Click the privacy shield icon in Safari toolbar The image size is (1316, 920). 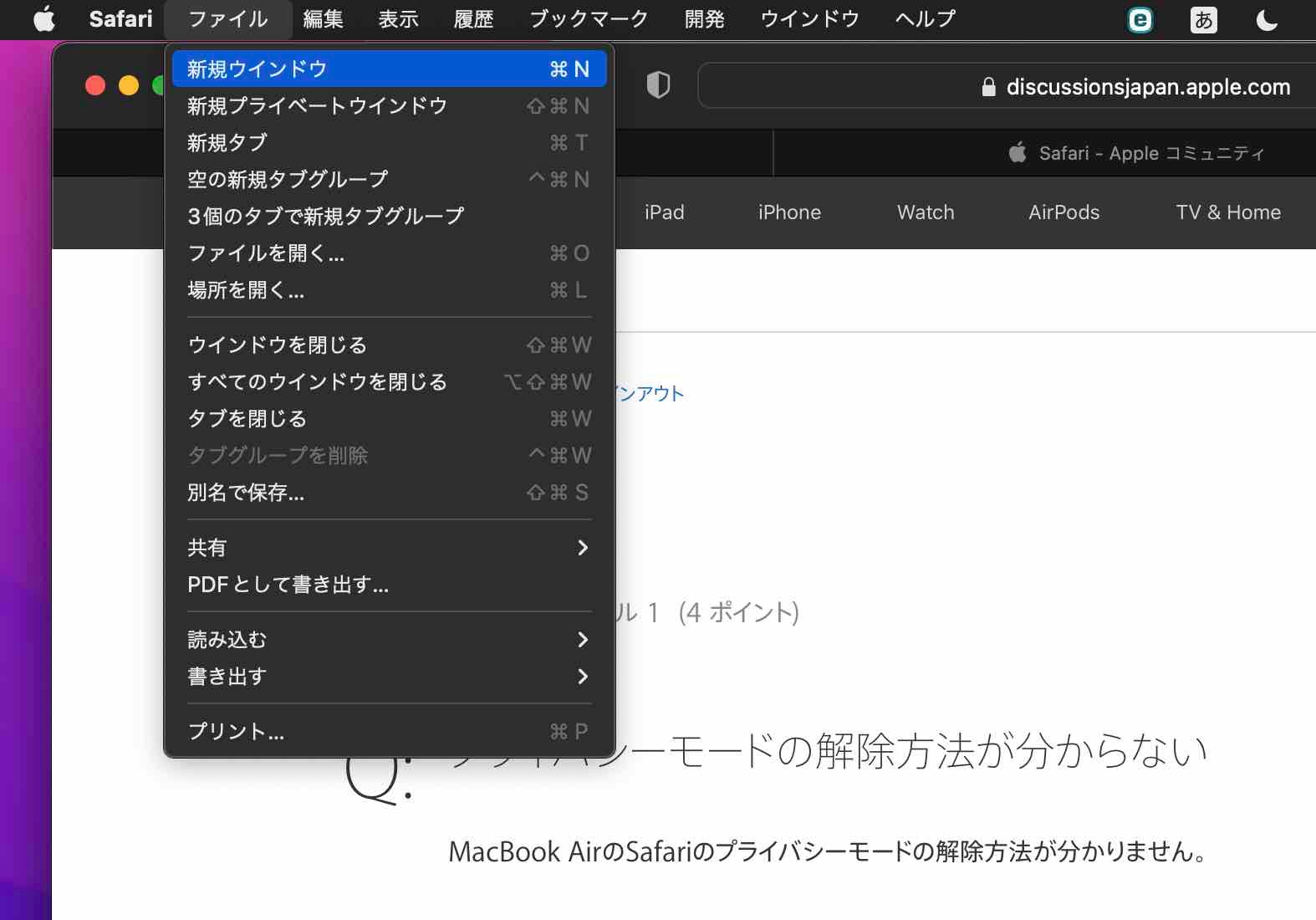click(658, 84)
